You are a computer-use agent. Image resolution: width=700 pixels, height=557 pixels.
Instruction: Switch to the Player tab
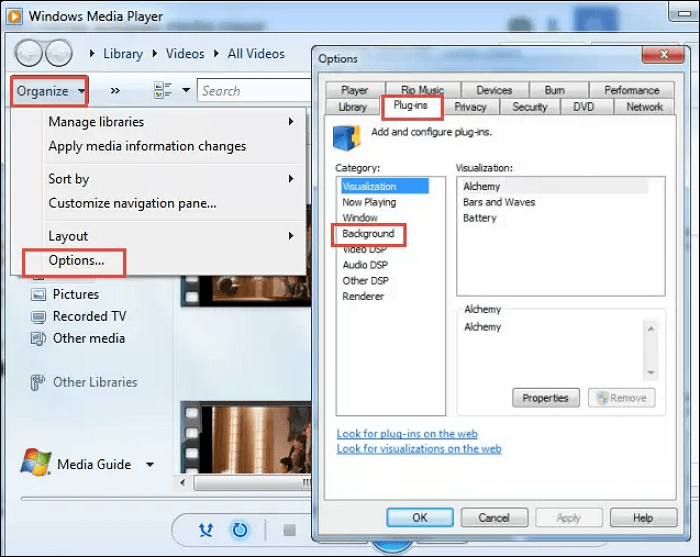pyautogui.click(x=354, y=90)
